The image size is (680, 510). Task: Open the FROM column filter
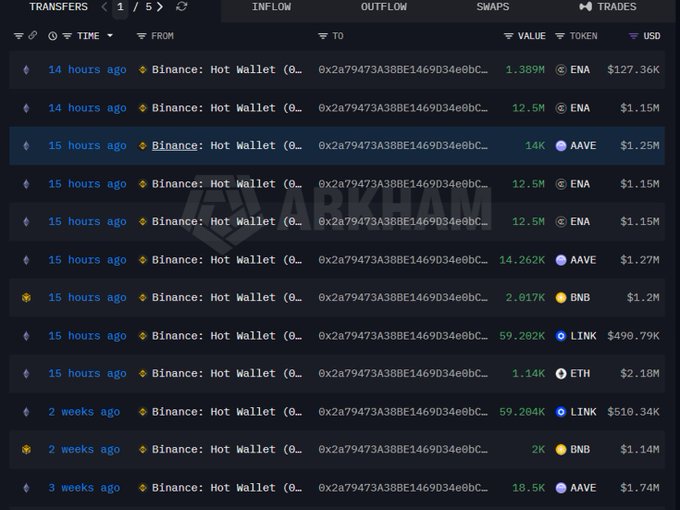(141, 36)
